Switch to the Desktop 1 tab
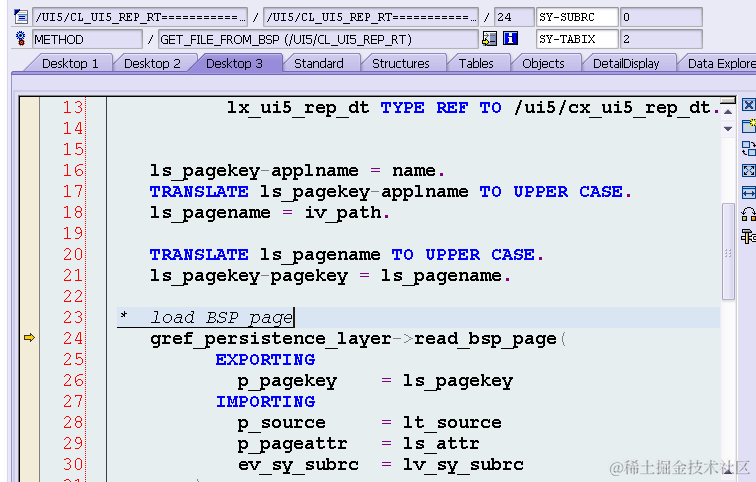Screen dimensions: 756x482 click(70, 64)
